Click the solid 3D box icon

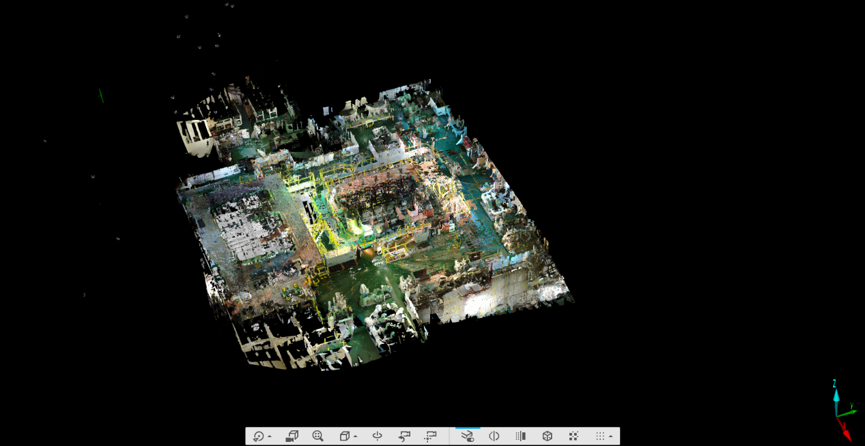pyautogui.click(x=547, y=436)
